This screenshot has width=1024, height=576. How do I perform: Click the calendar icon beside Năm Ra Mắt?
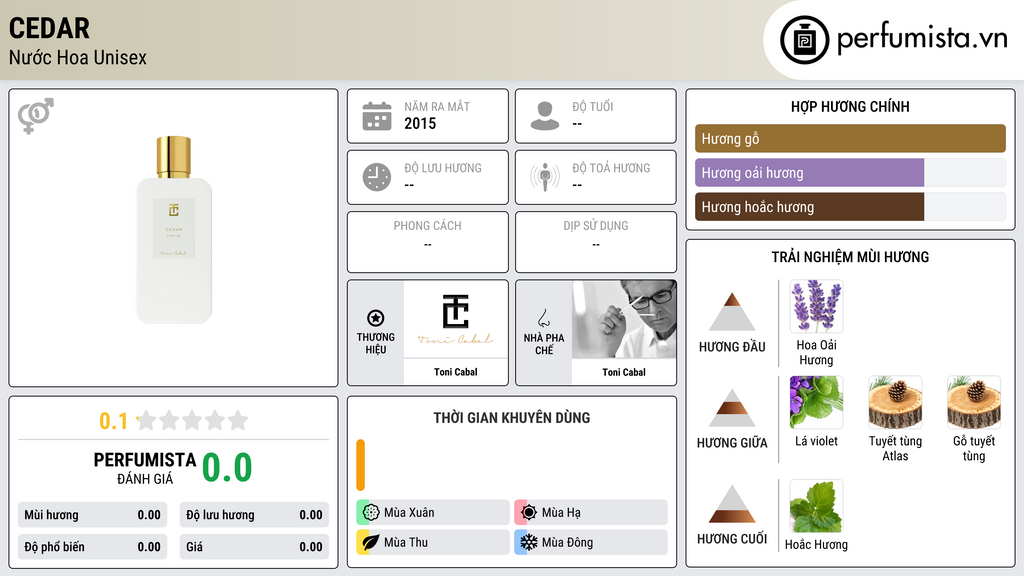click(377, 116)
